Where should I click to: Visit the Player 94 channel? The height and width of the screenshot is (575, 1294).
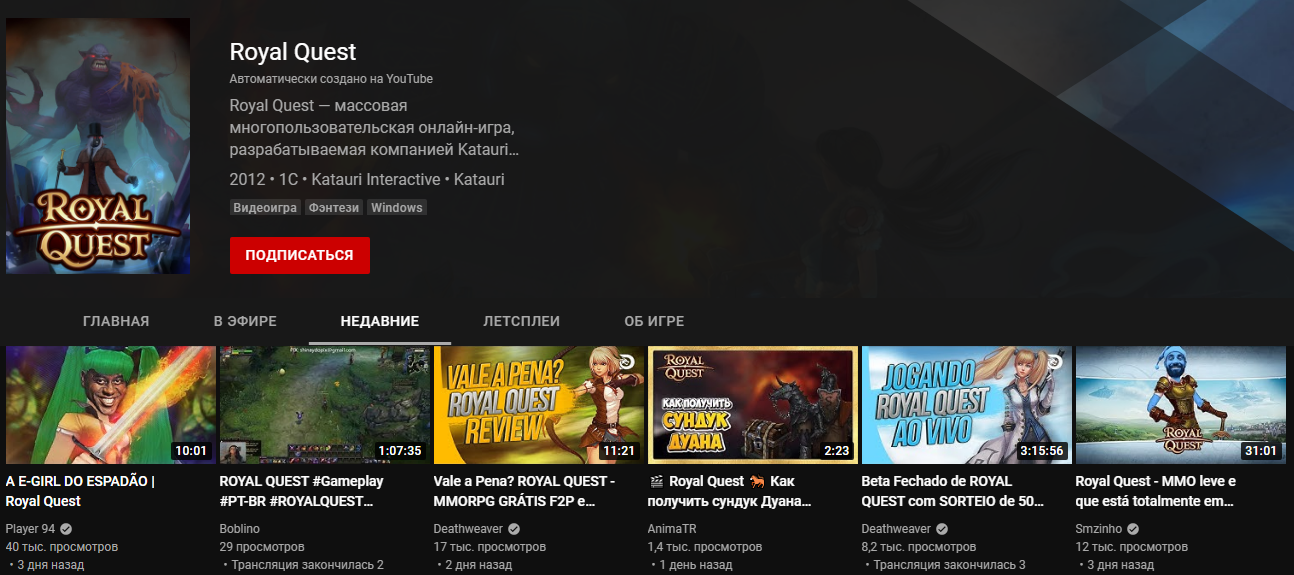pos(30,528)
